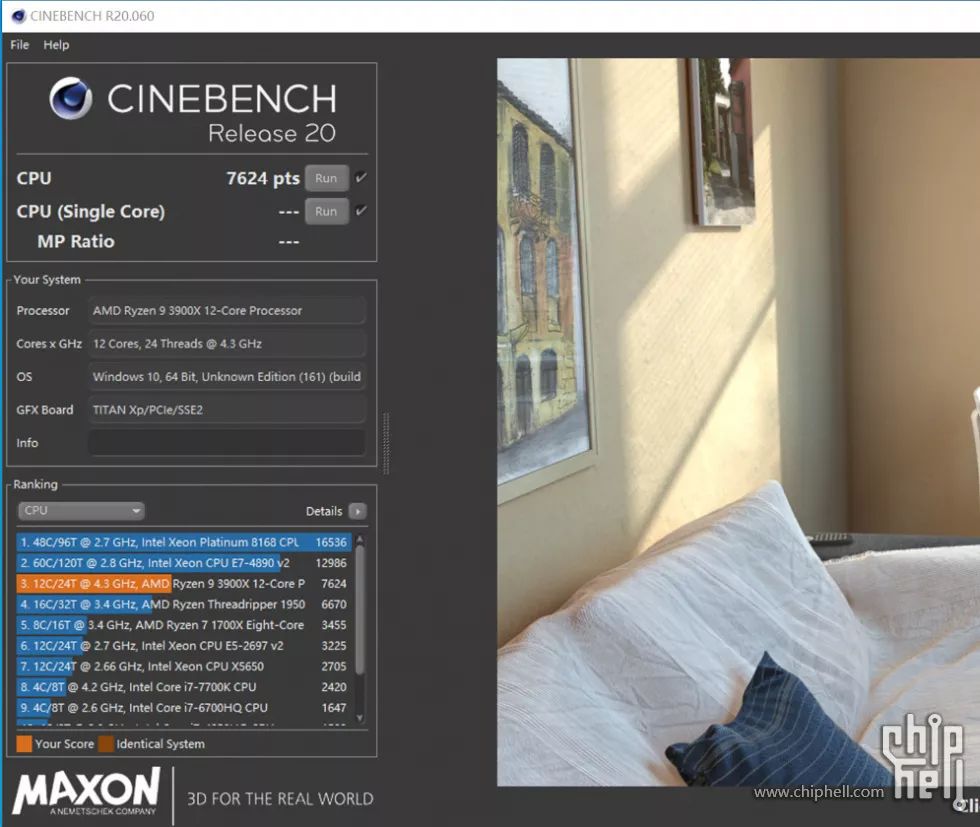This screenshot has width=980, height=827.
Task: Select ranking entry Intel Xeon Platinum 8168
Action: click(x=184, y=542)
